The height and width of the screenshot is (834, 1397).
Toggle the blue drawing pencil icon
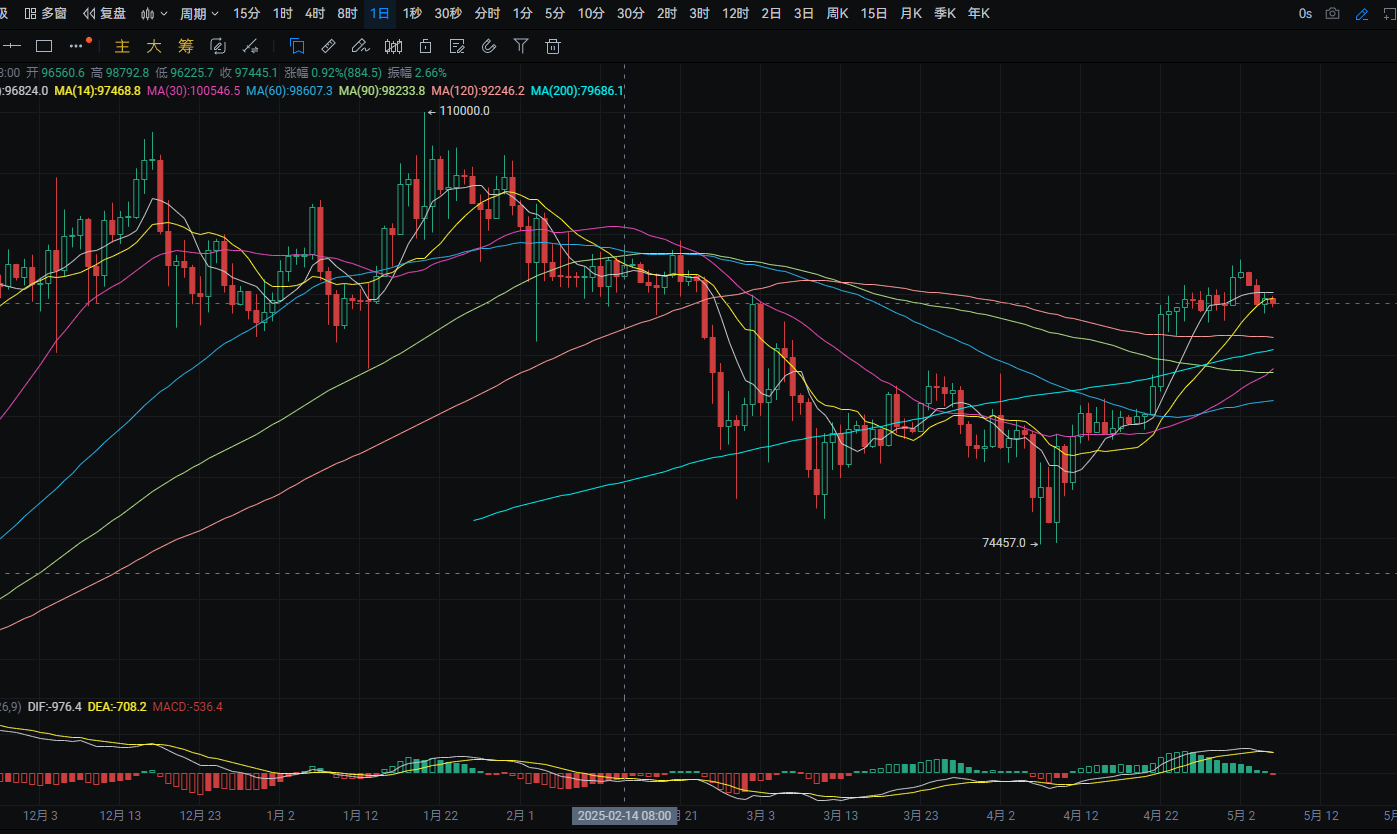tap(1361, 13)
